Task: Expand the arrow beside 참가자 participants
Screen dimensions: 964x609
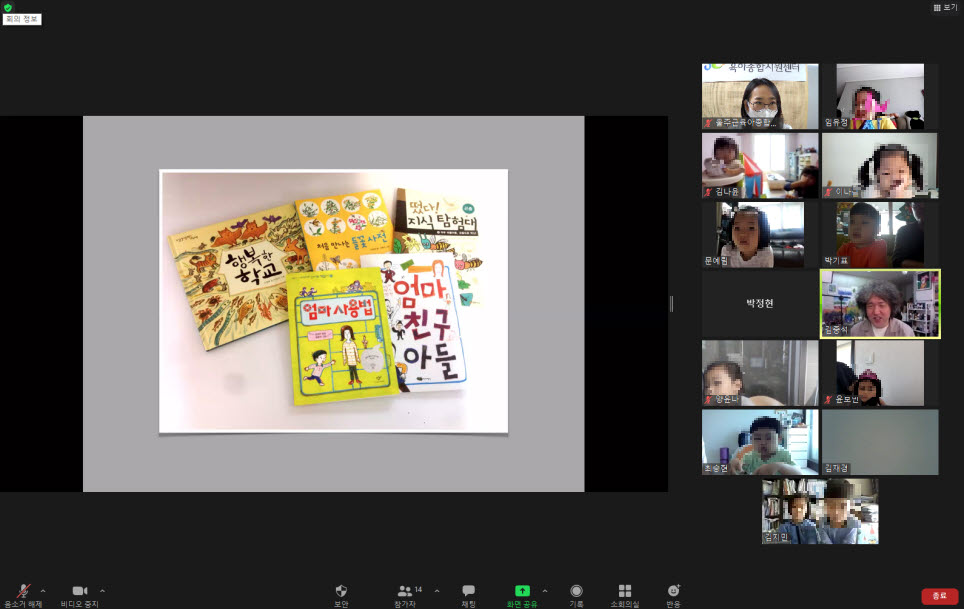Action: pyautogui.click(x=437, y=591)
